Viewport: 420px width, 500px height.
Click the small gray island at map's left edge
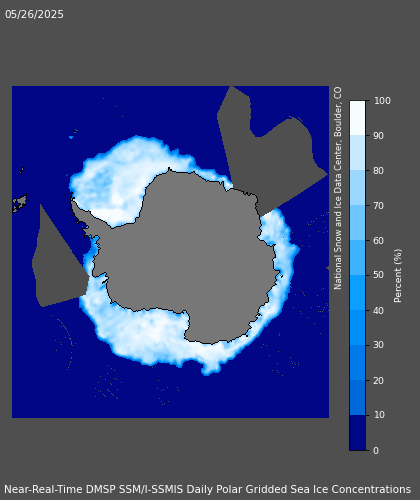click(x=19, y=203)
